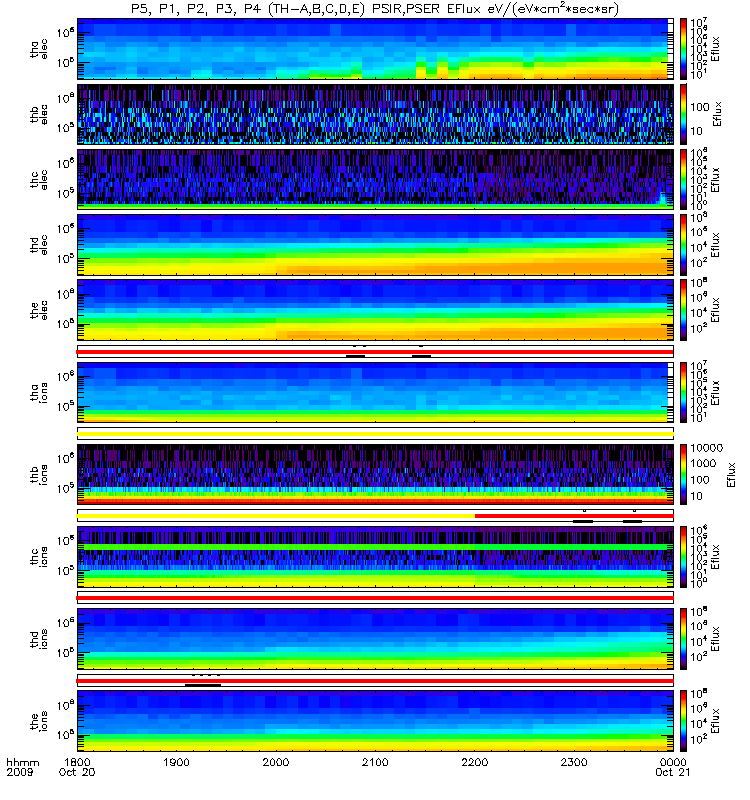Select the thc elec spectrogram panel
The height and width of the screenshot is (800, 750).
(375, 179)
